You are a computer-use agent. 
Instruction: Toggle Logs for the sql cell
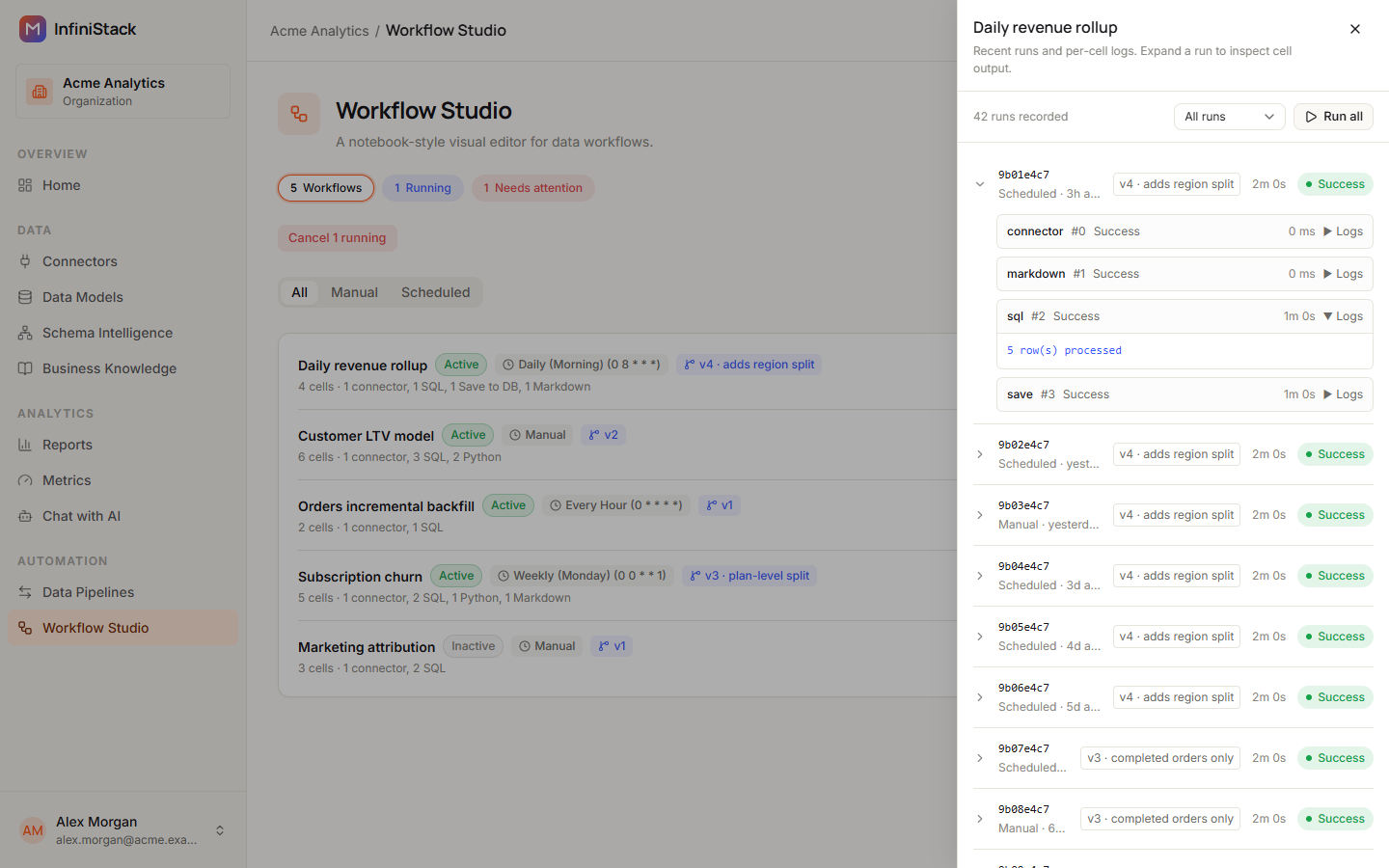(1343, 316)
